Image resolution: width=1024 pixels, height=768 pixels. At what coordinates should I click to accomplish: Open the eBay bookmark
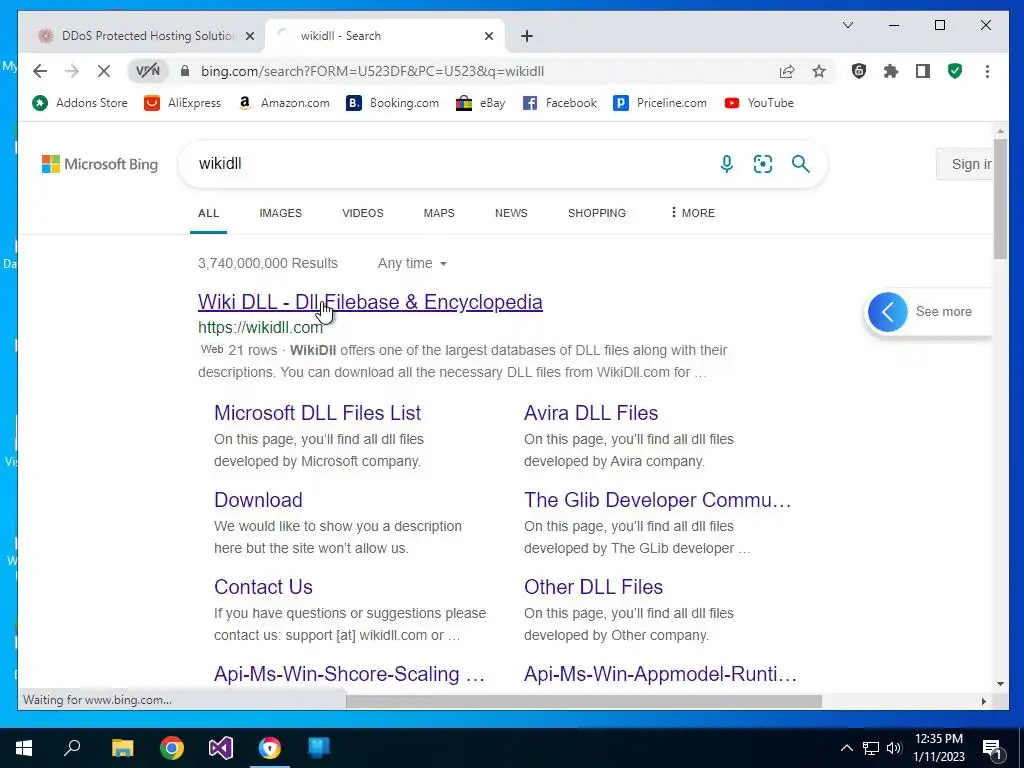pyautogui.click(x=481, y=103)
